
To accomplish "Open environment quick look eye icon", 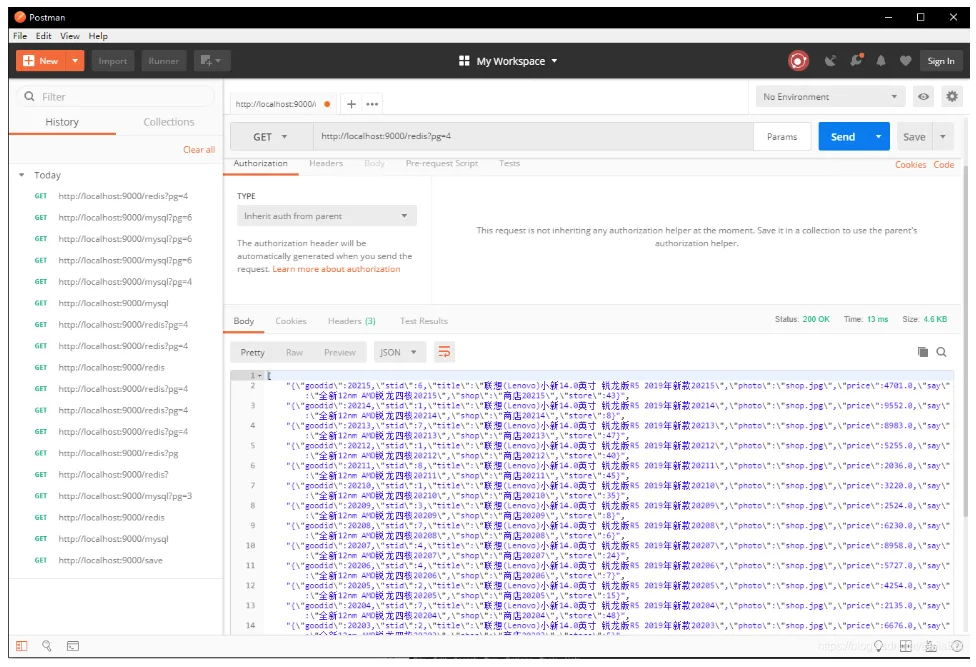I will [x=924, y=96].
